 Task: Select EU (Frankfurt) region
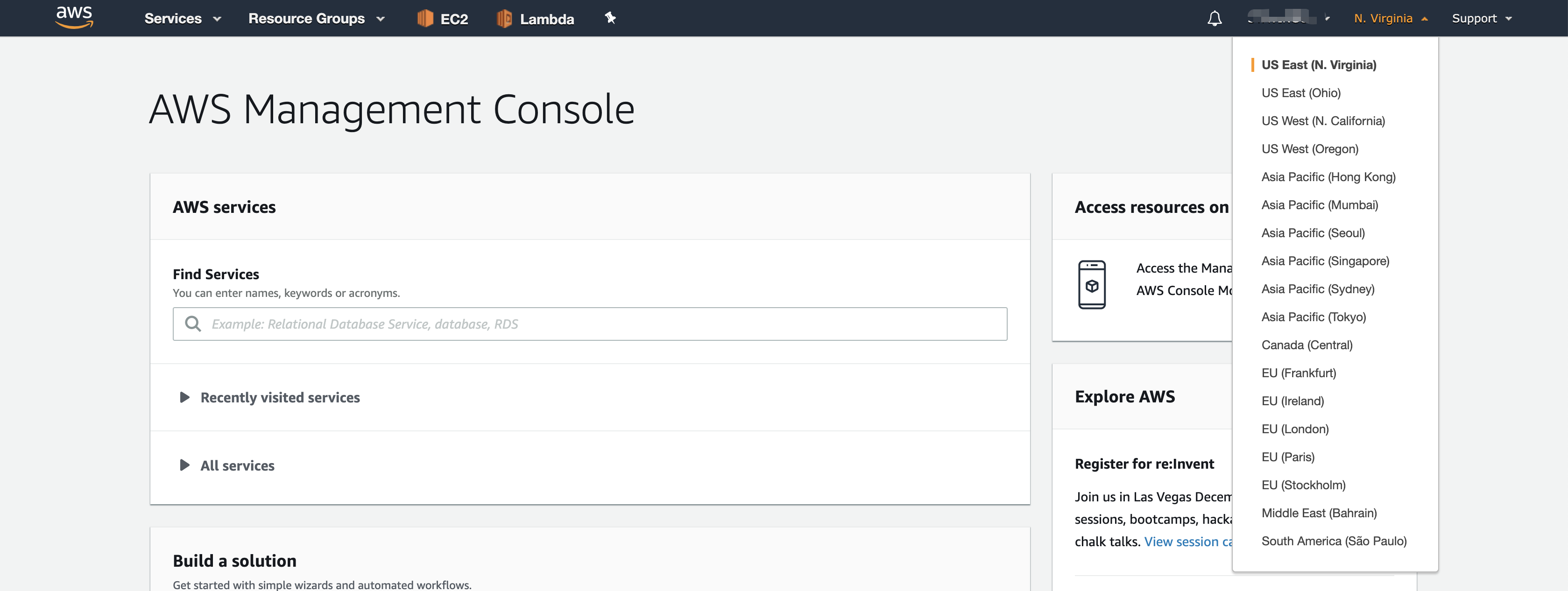tap(1299, 373)
